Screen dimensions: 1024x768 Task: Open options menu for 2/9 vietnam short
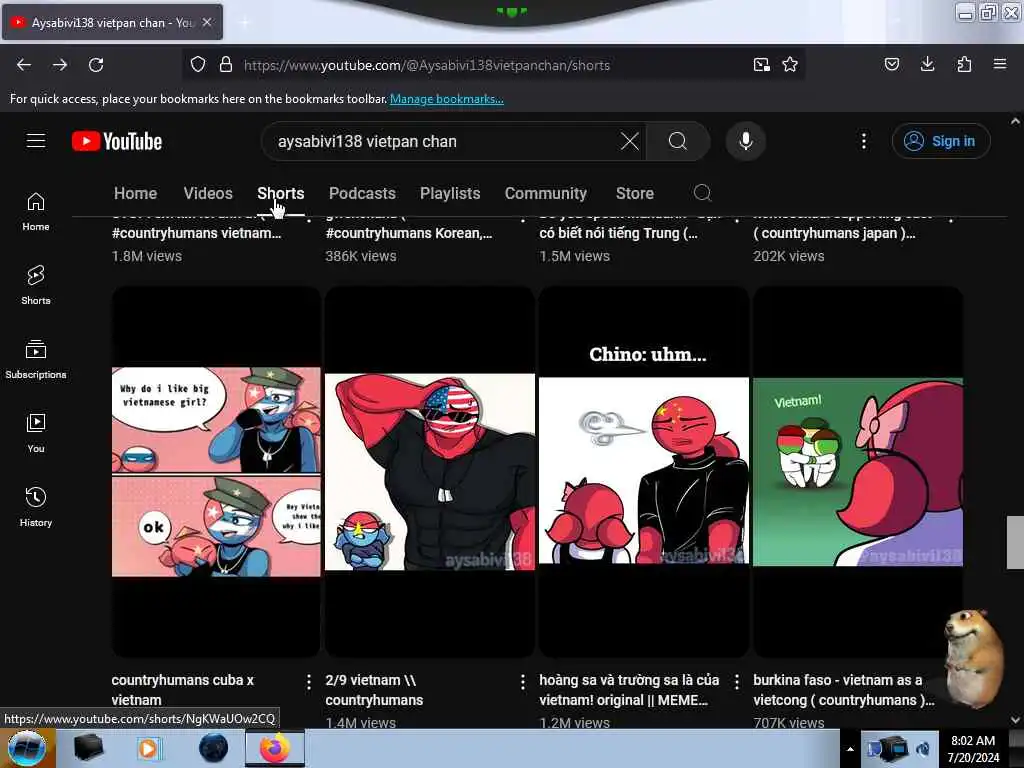click(x=523, y=682)
